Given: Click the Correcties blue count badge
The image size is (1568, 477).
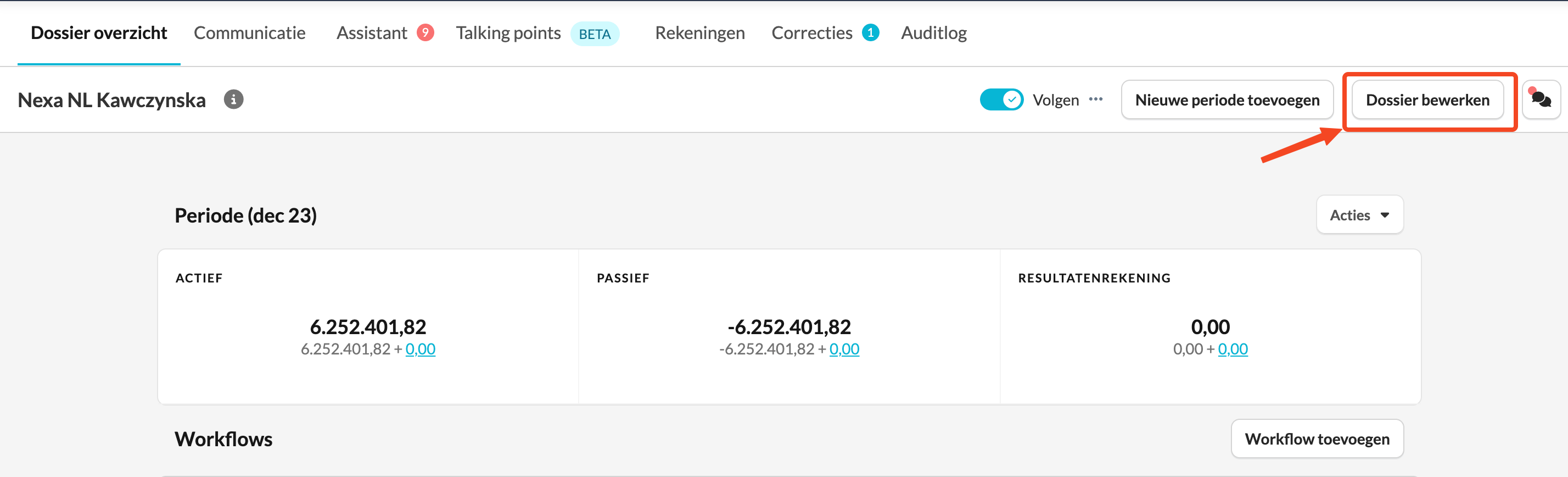Looking at the screenshot, I should (x=870, y=32).
